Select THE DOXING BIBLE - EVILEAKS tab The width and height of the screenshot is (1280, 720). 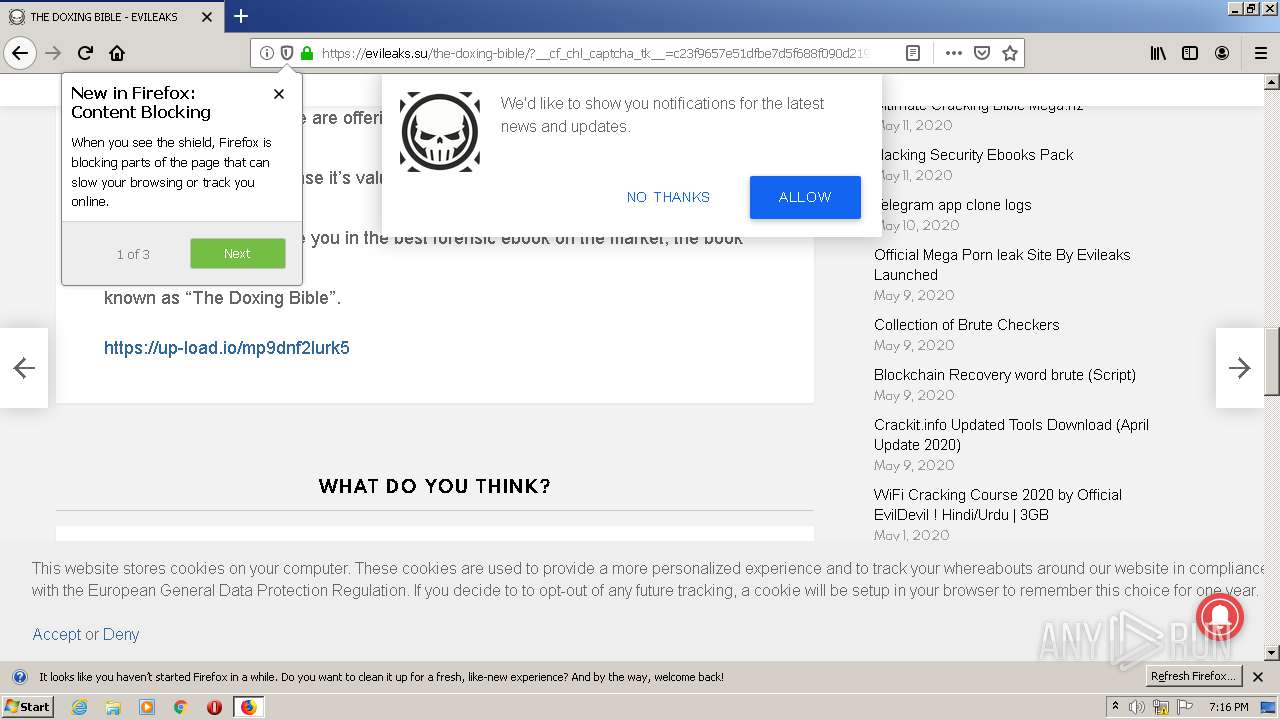click(111, 17)
